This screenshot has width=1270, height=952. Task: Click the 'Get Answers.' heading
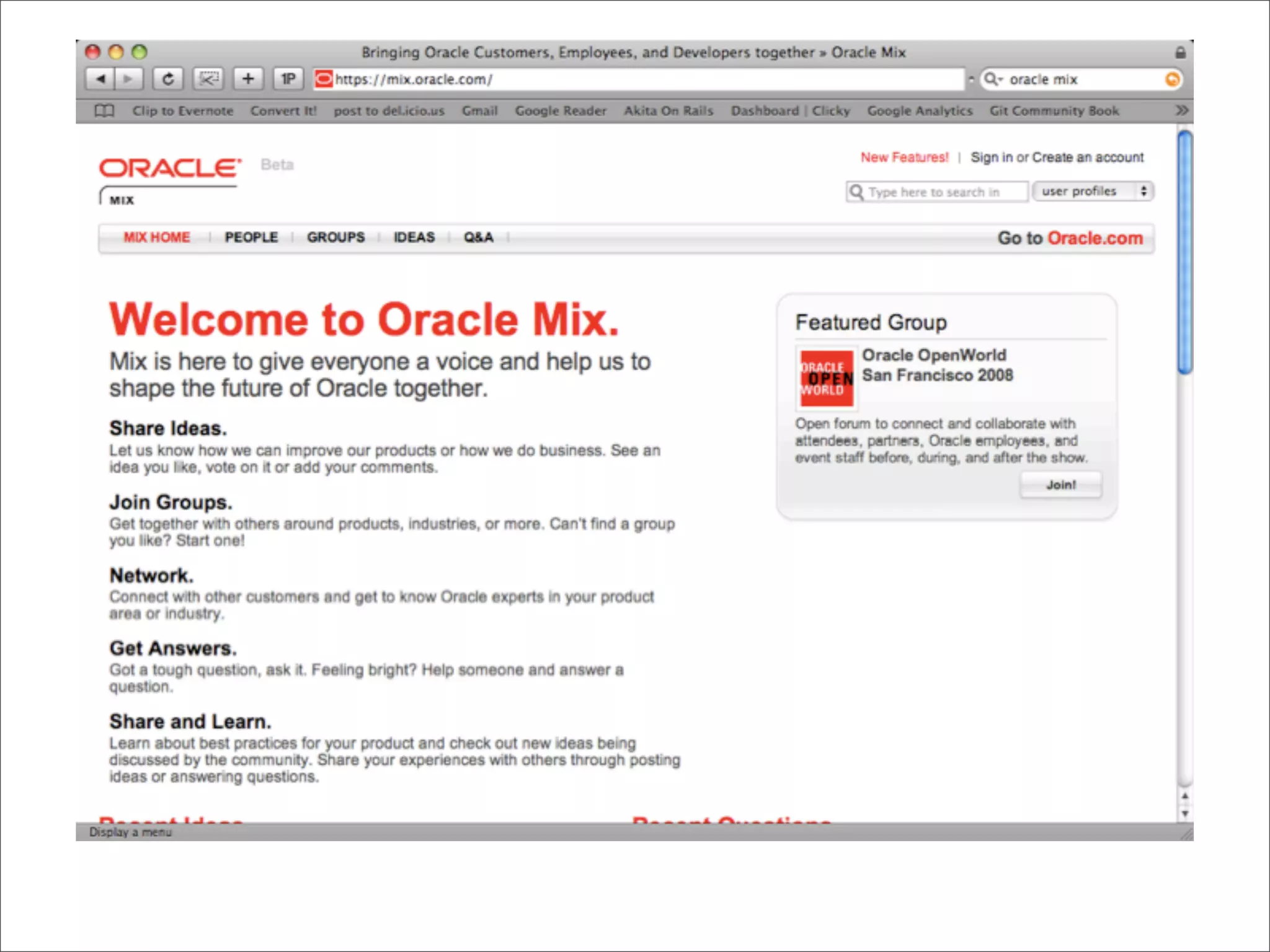[173, 648]
